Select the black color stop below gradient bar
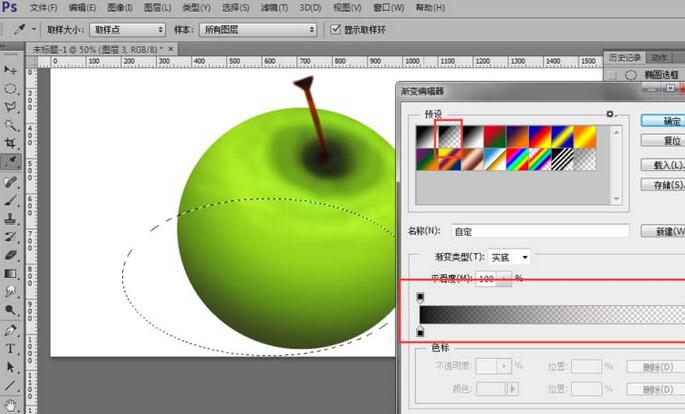 pos(420,331)
